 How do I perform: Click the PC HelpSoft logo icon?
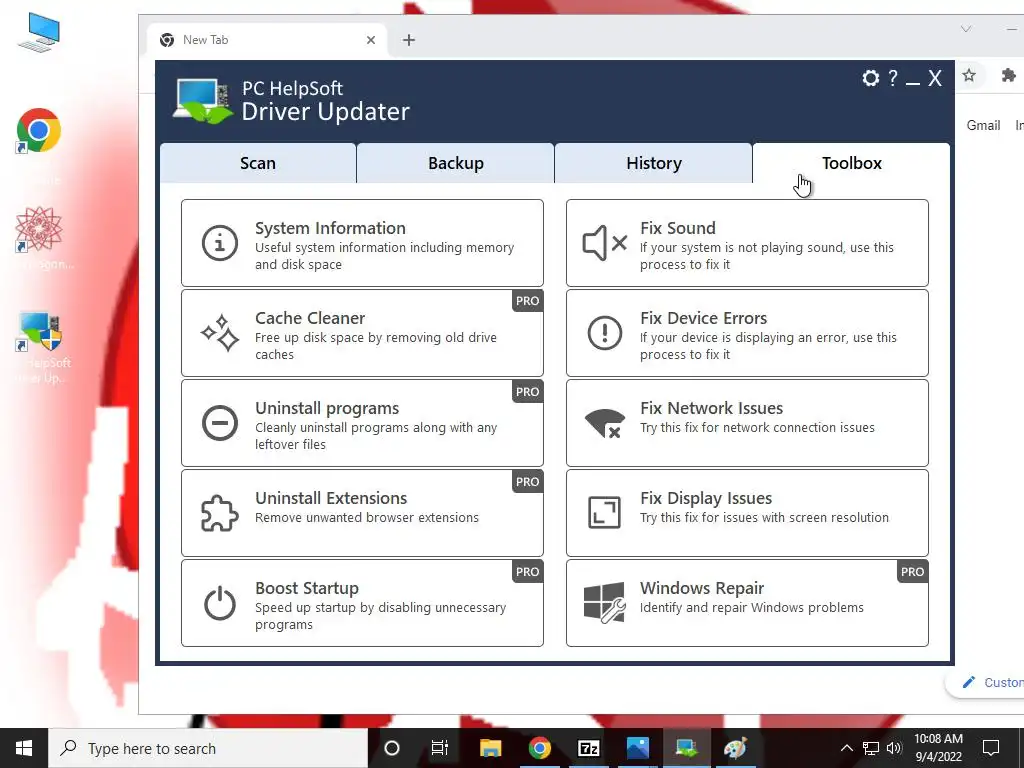[202, 101]
